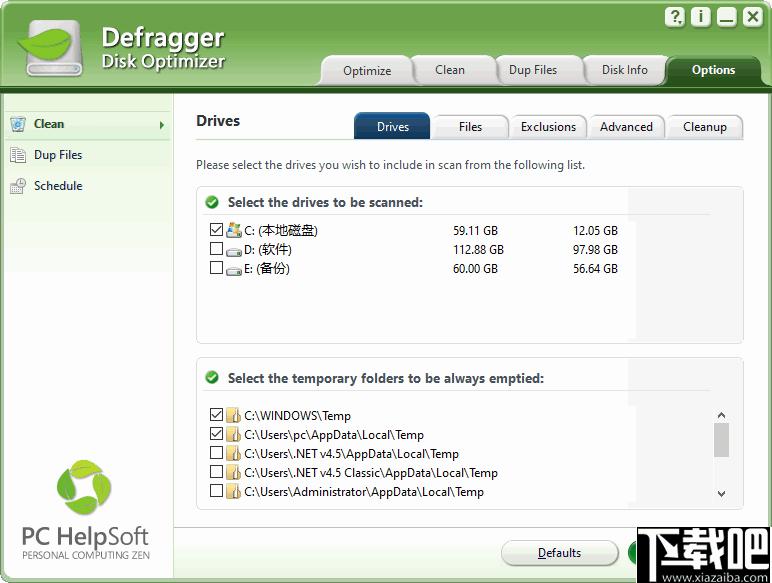Image resolution: width=772 pixels, height=583 pixels.
Task: Open the Cleanup sub-tab
Action: point(705,127)
